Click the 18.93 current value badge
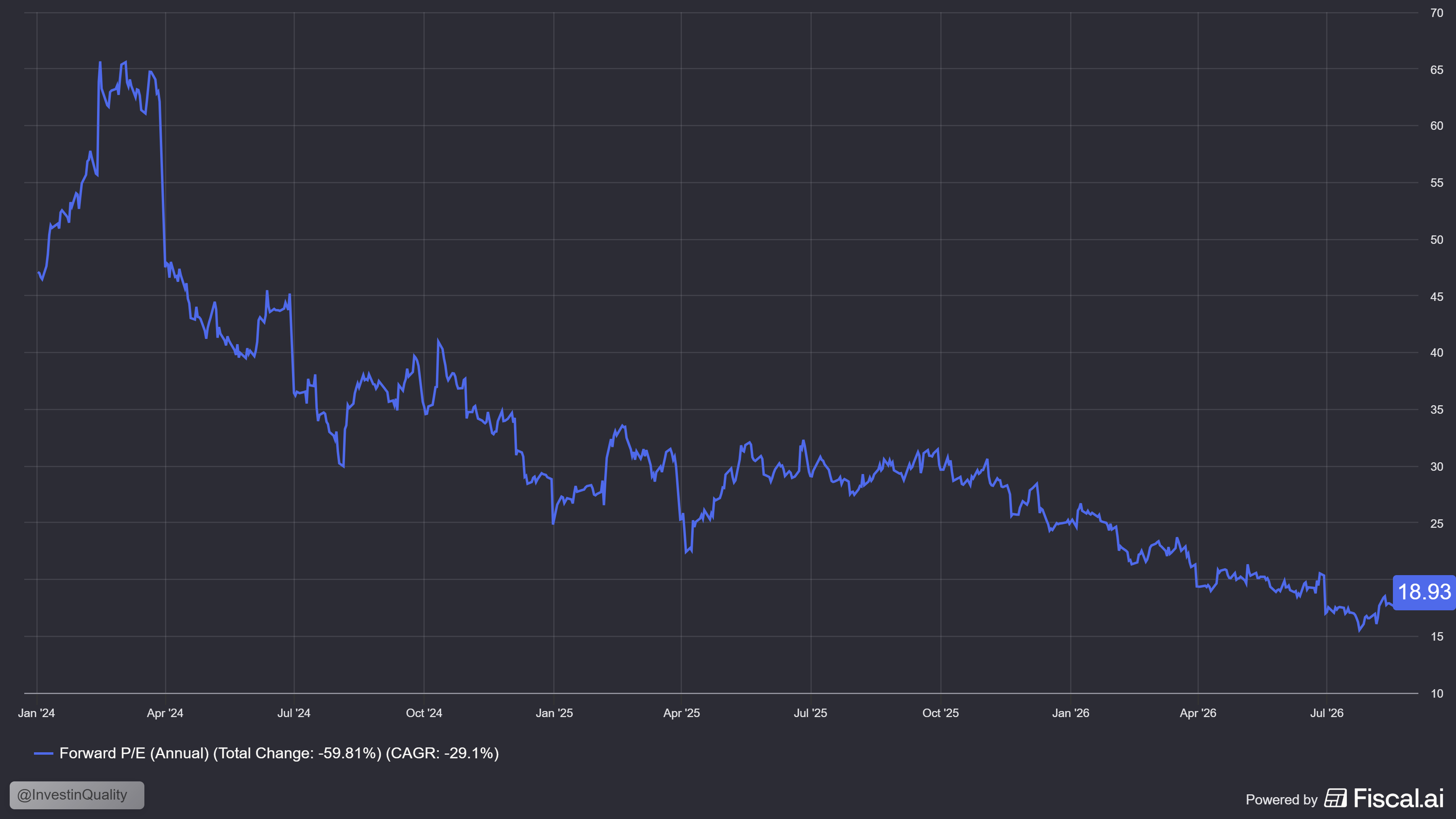 [1424, 593]
